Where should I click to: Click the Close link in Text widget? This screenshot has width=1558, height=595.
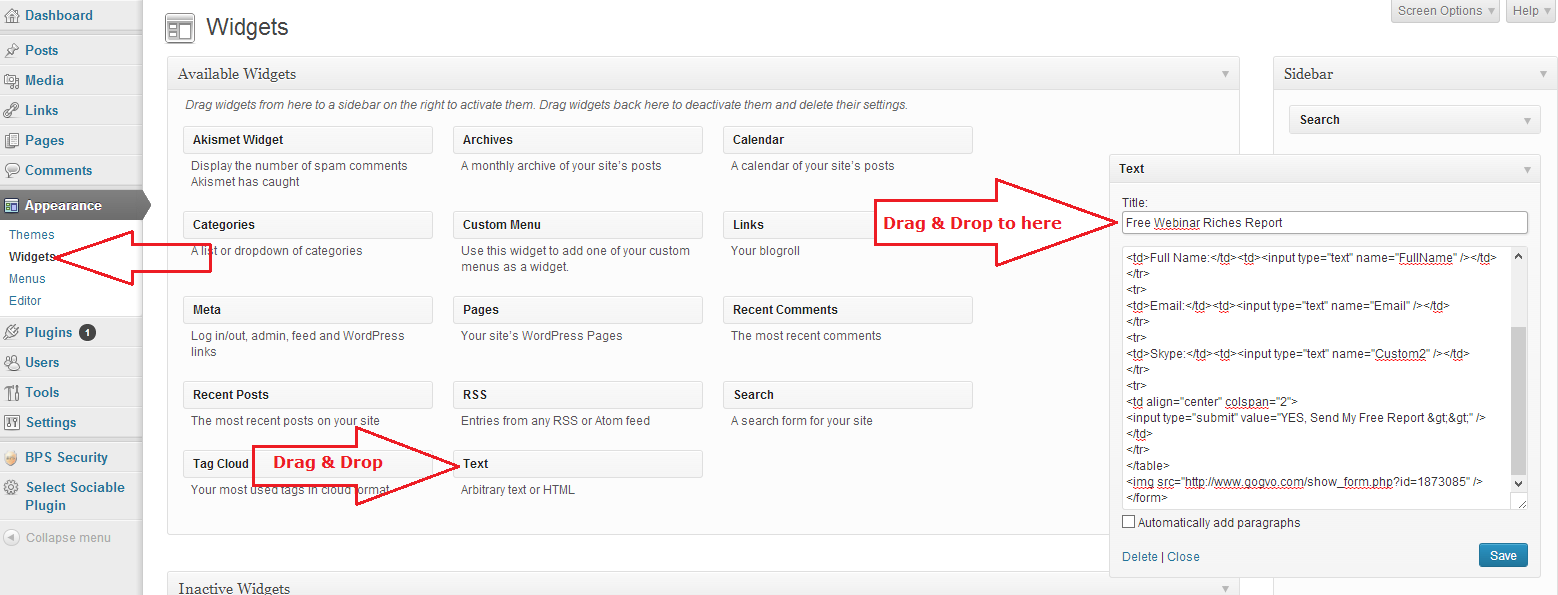[x=1183, y=557]
